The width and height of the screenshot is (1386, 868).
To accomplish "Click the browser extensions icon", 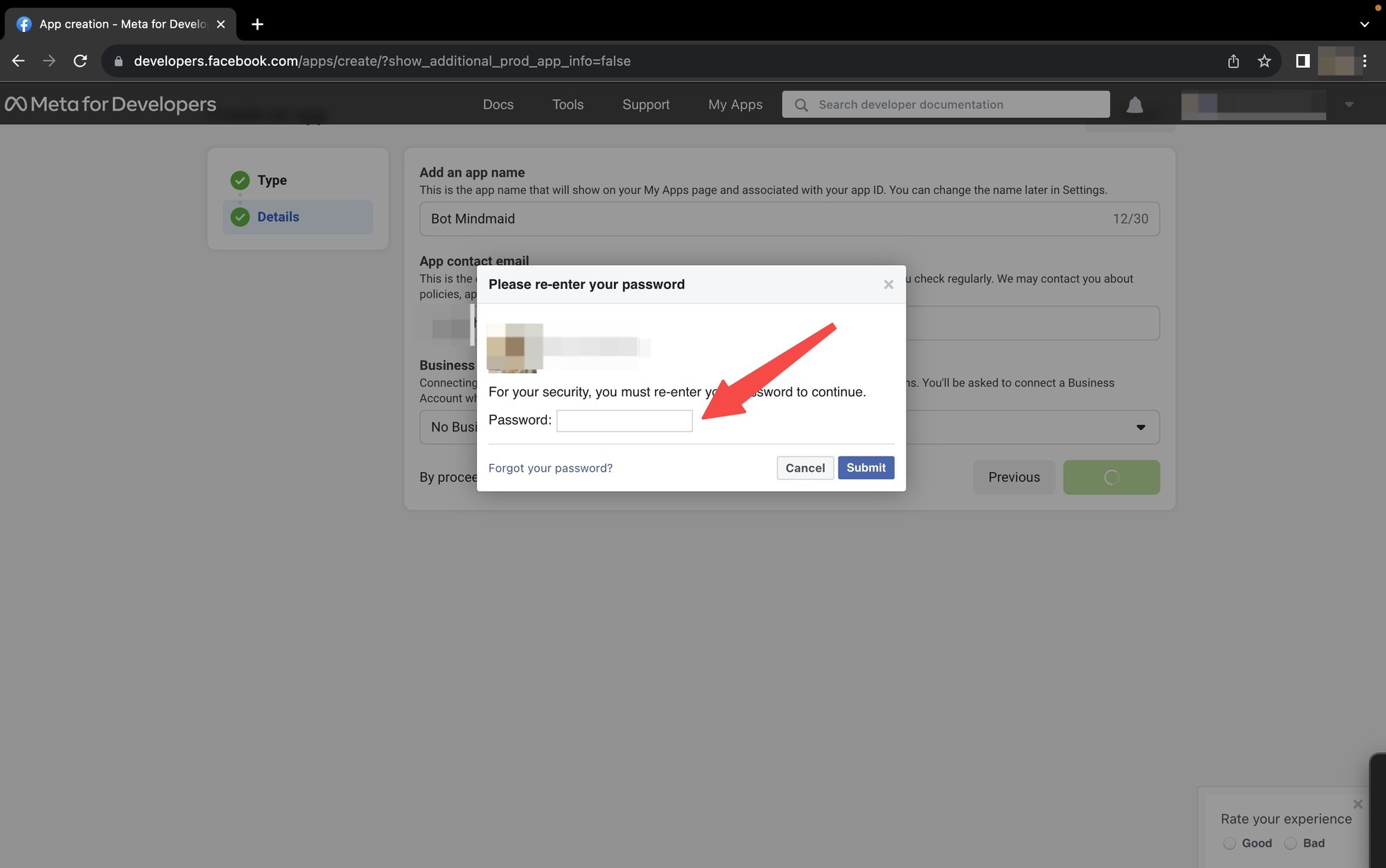I will click(x=1301, y=60).
